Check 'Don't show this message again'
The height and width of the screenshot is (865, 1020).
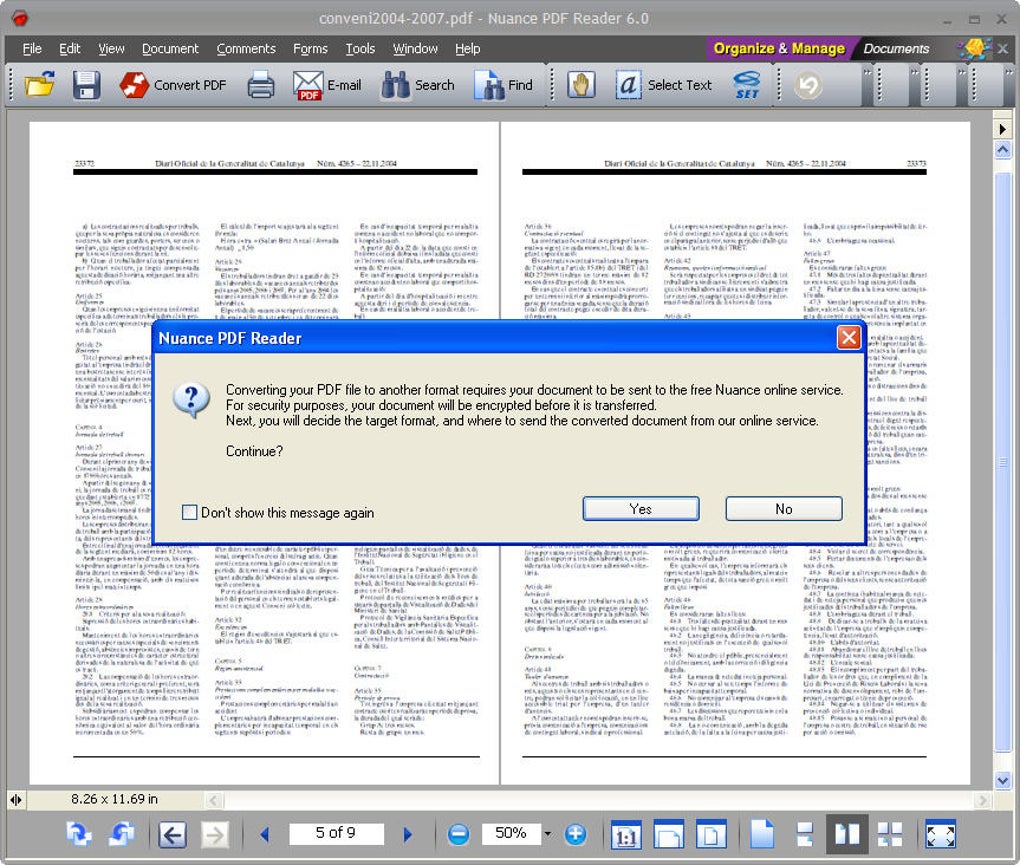pyautogui.click(x=189, y=512)
